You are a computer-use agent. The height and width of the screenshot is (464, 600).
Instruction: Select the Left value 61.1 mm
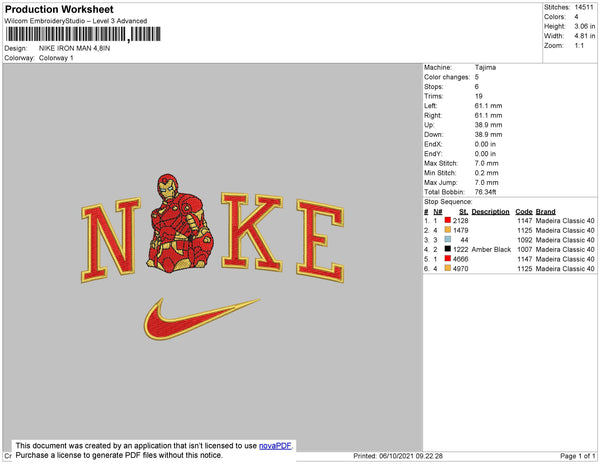point(488,106)
